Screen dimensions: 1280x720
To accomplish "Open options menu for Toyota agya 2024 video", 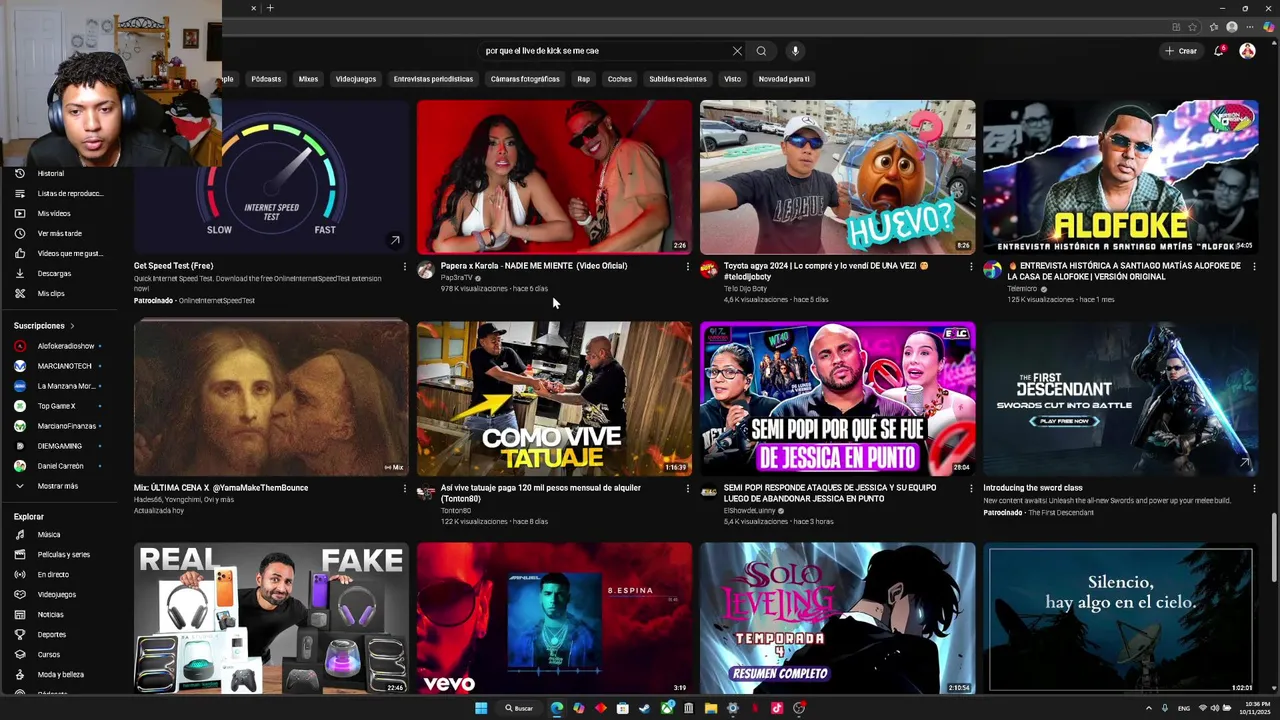I will coord(970,266).
